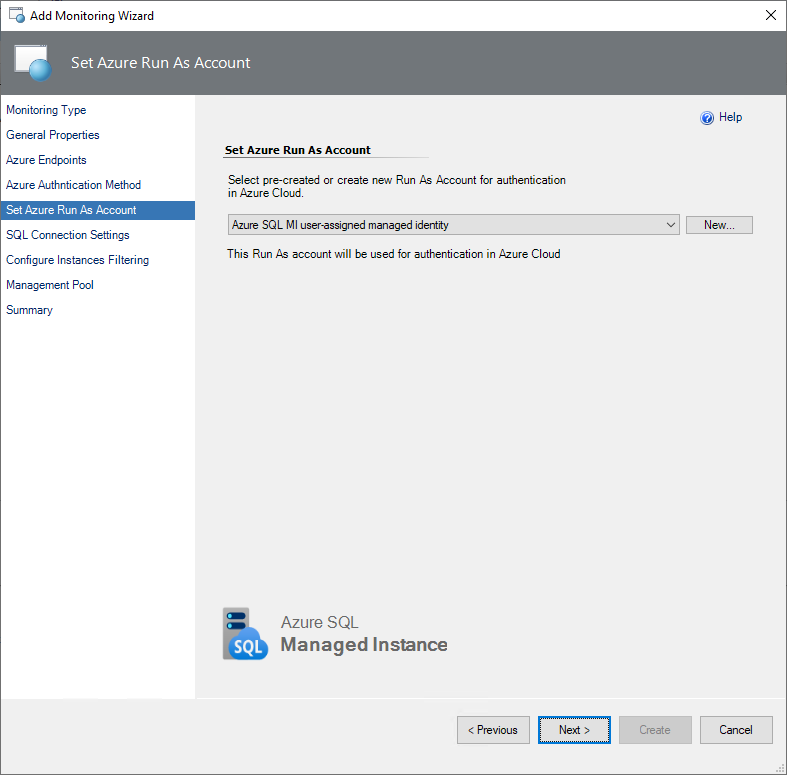
Task: Go to Configure Instances Filtering step
Action: (77, 260)
